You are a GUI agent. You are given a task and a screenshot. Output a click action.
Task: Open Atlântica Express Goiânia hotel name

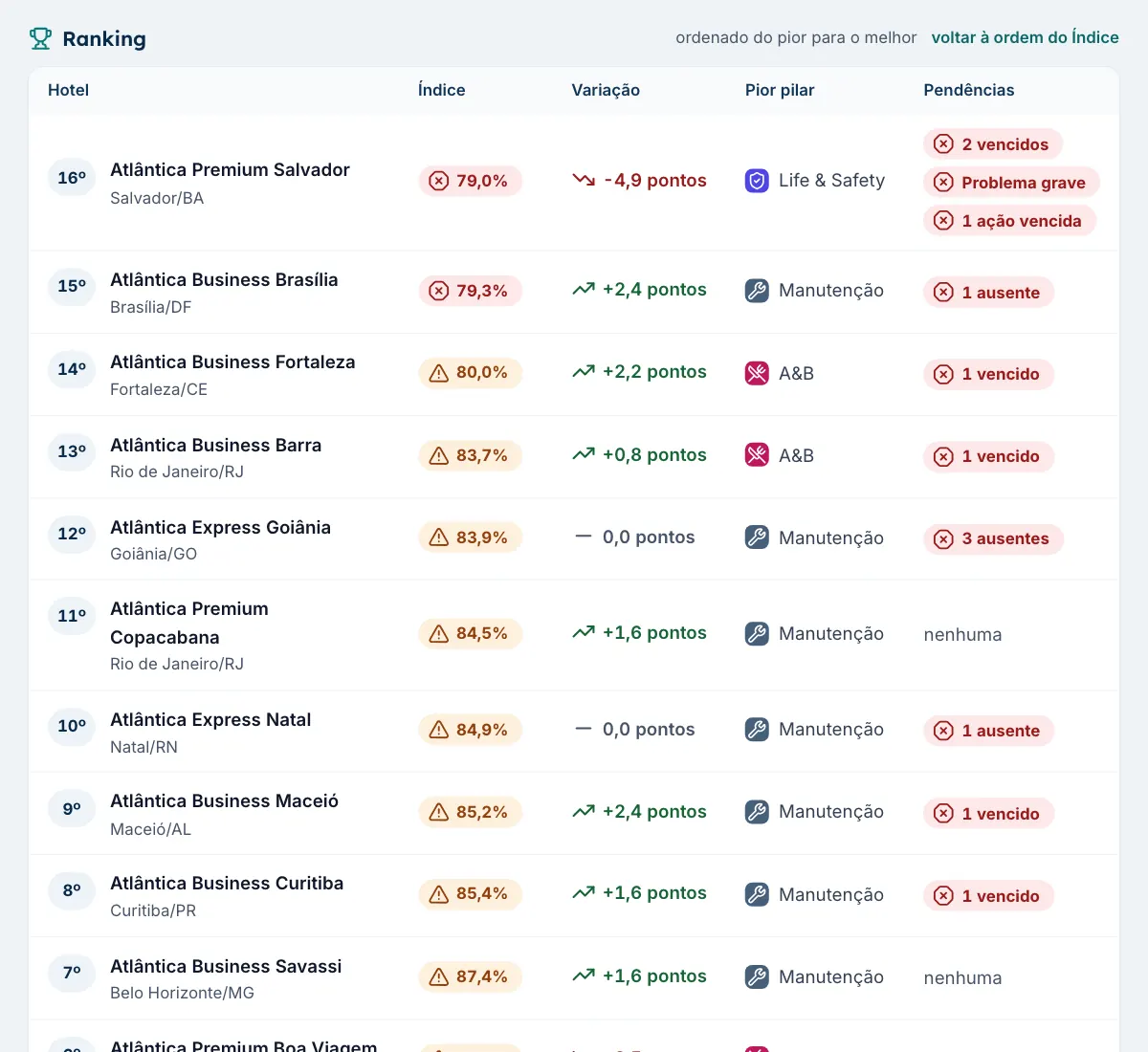coord(220,527)
